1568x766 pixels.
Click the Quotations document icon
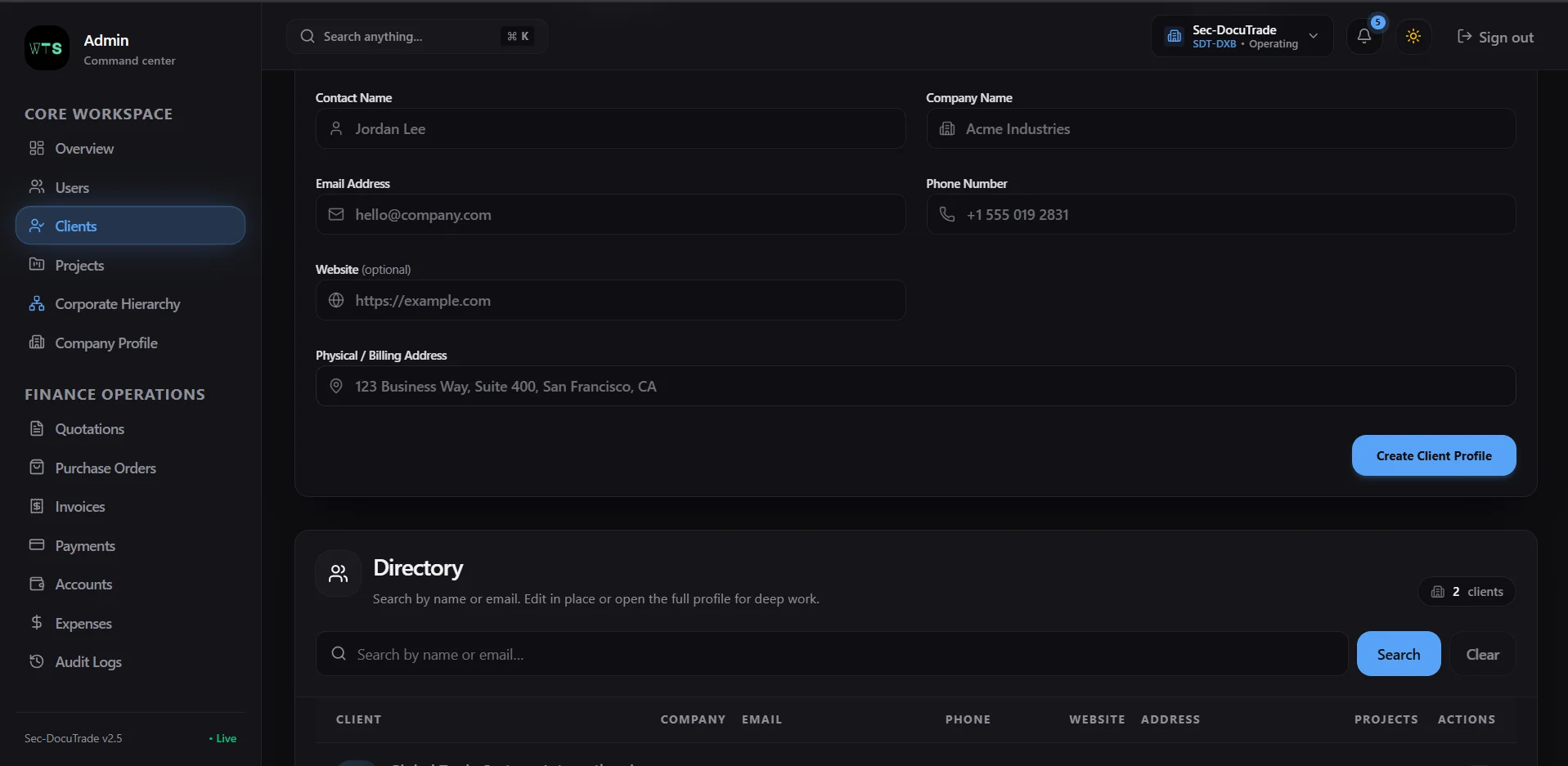pyautogui.click(x=37, y=428)
